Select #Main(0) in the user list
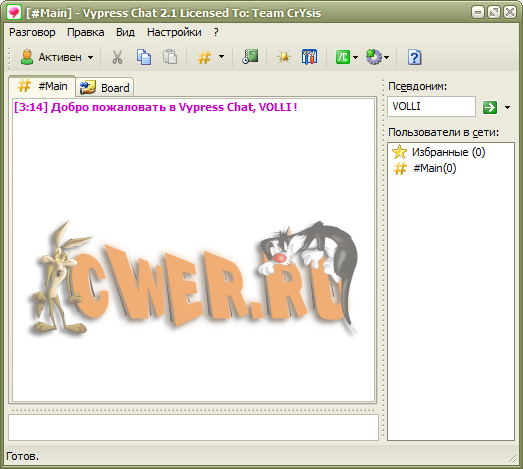Viewport: 523px width, 469px height. [x=435, y=168]
